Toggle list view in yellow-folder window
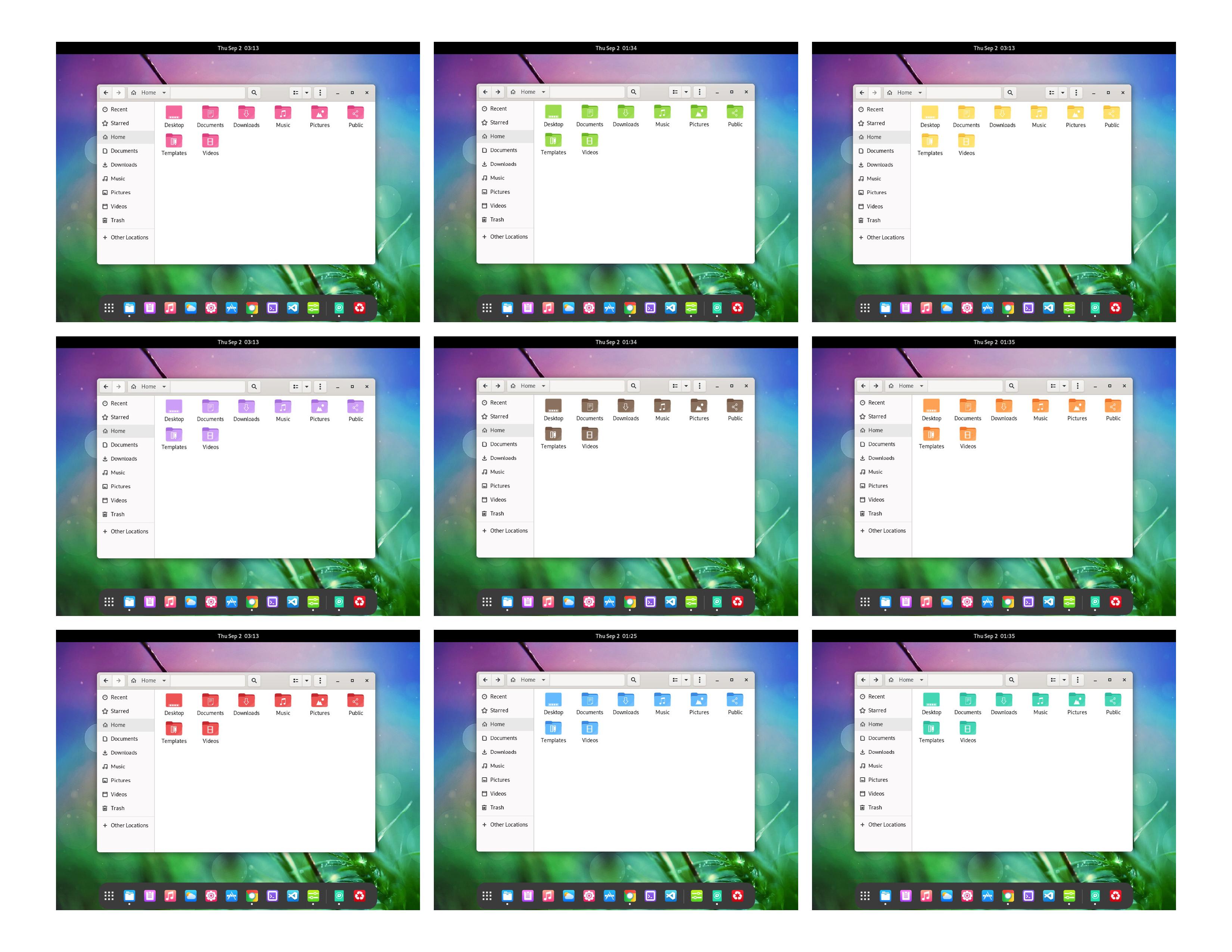Image resolution: width=1232 pixels, height=952 pixels. pos(1051,93)
